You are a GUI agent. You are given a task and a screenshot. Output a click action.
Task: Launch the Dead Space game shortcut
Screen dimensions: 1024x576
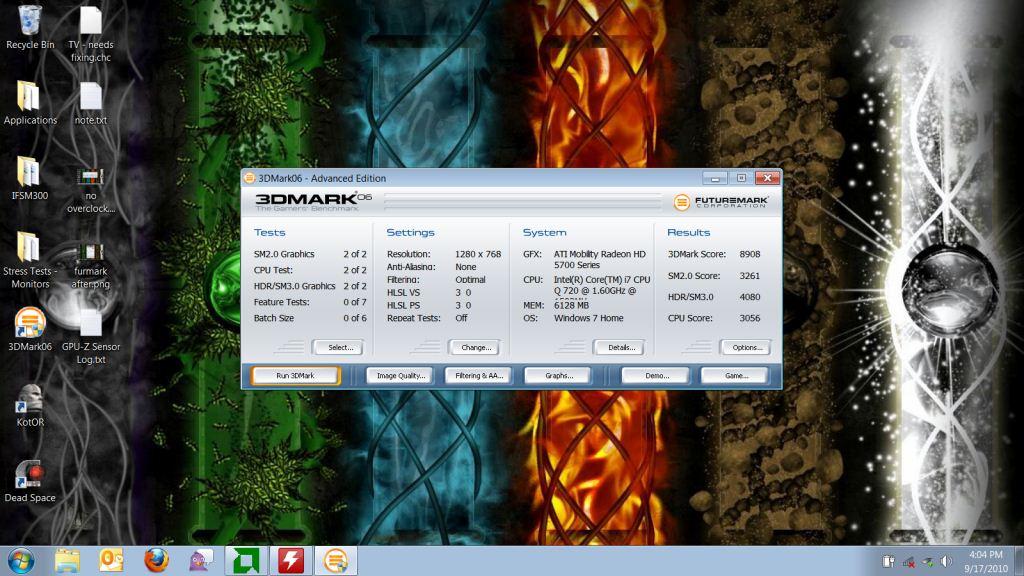point(29,481)
